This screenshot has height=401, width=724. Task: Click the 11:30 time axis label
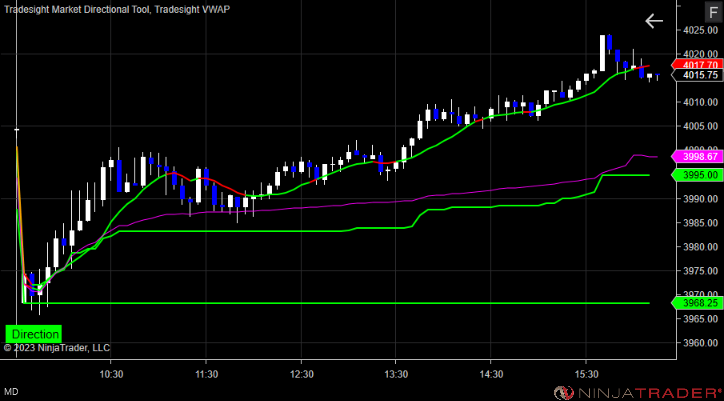206,373
